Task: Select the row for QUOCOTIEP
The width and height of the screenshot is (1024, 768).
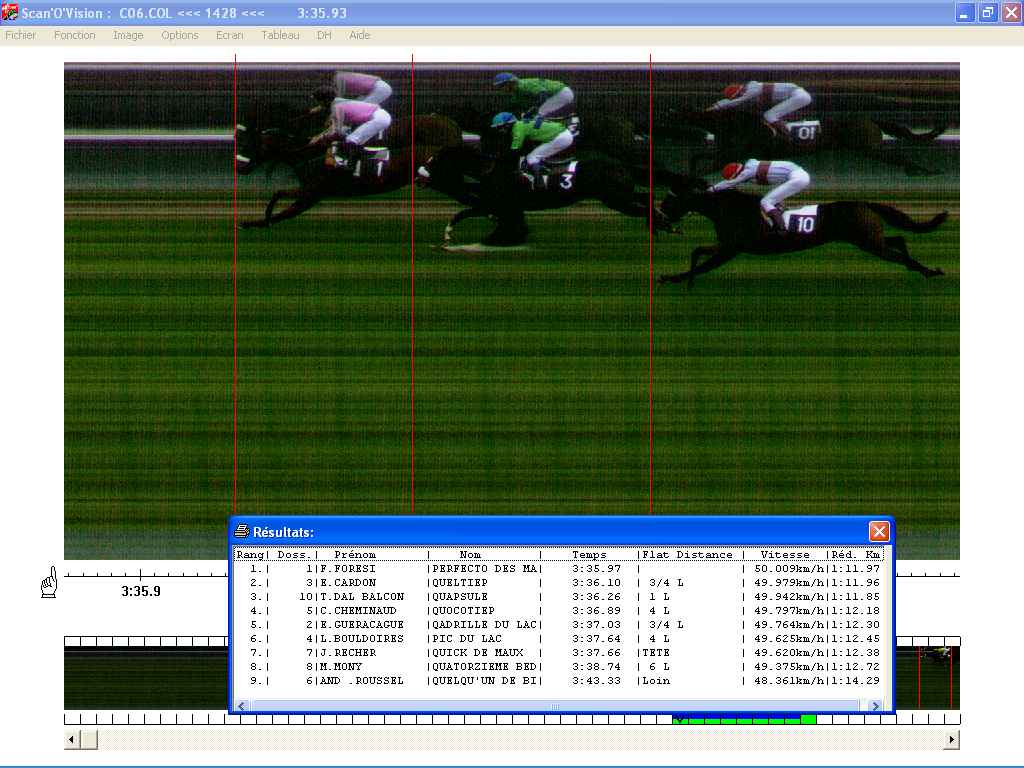Action: [558, 611]
